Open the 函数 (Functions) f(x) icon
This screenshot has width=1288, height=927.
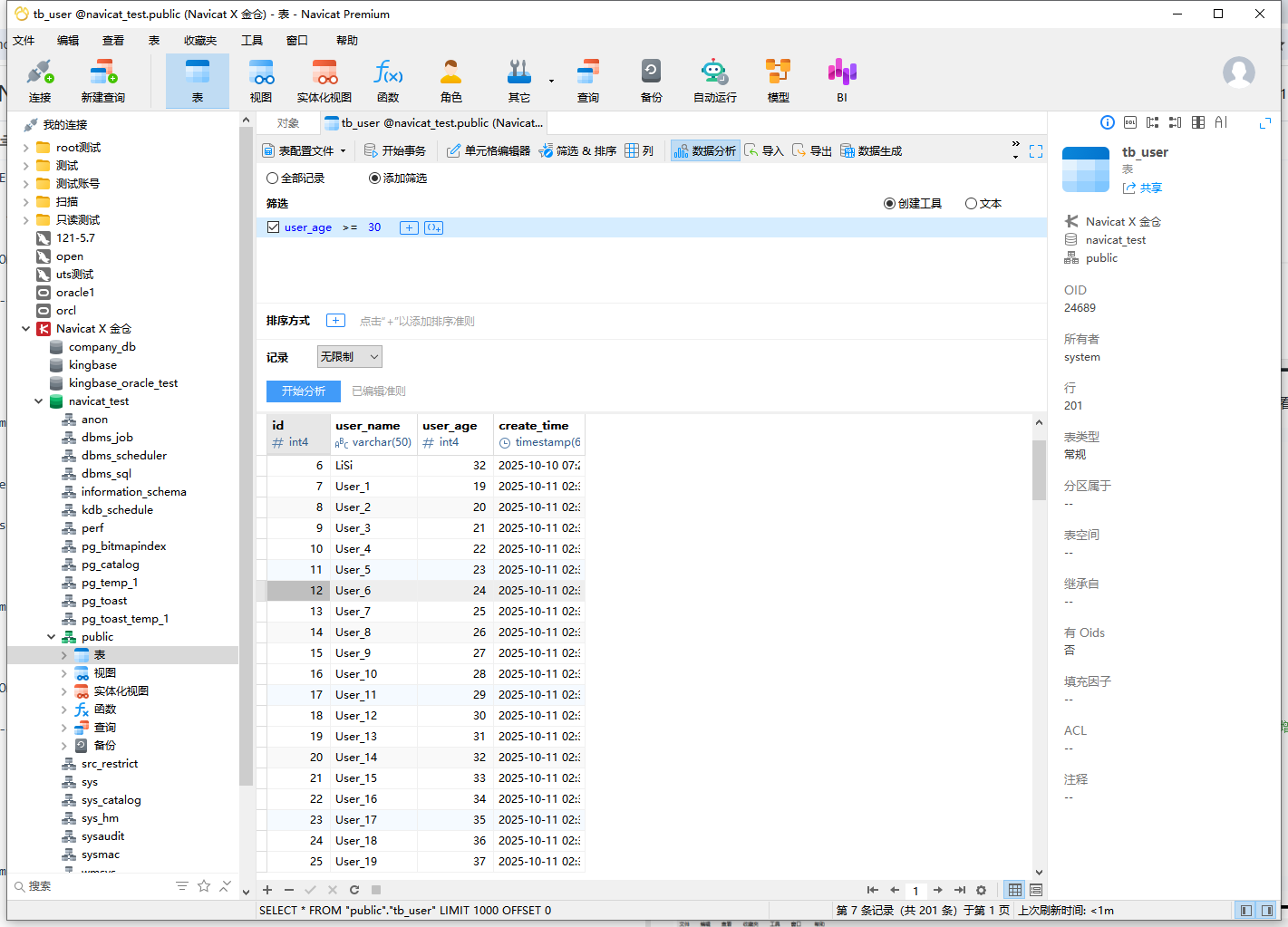pyautogui.click(x=388, y=82)
